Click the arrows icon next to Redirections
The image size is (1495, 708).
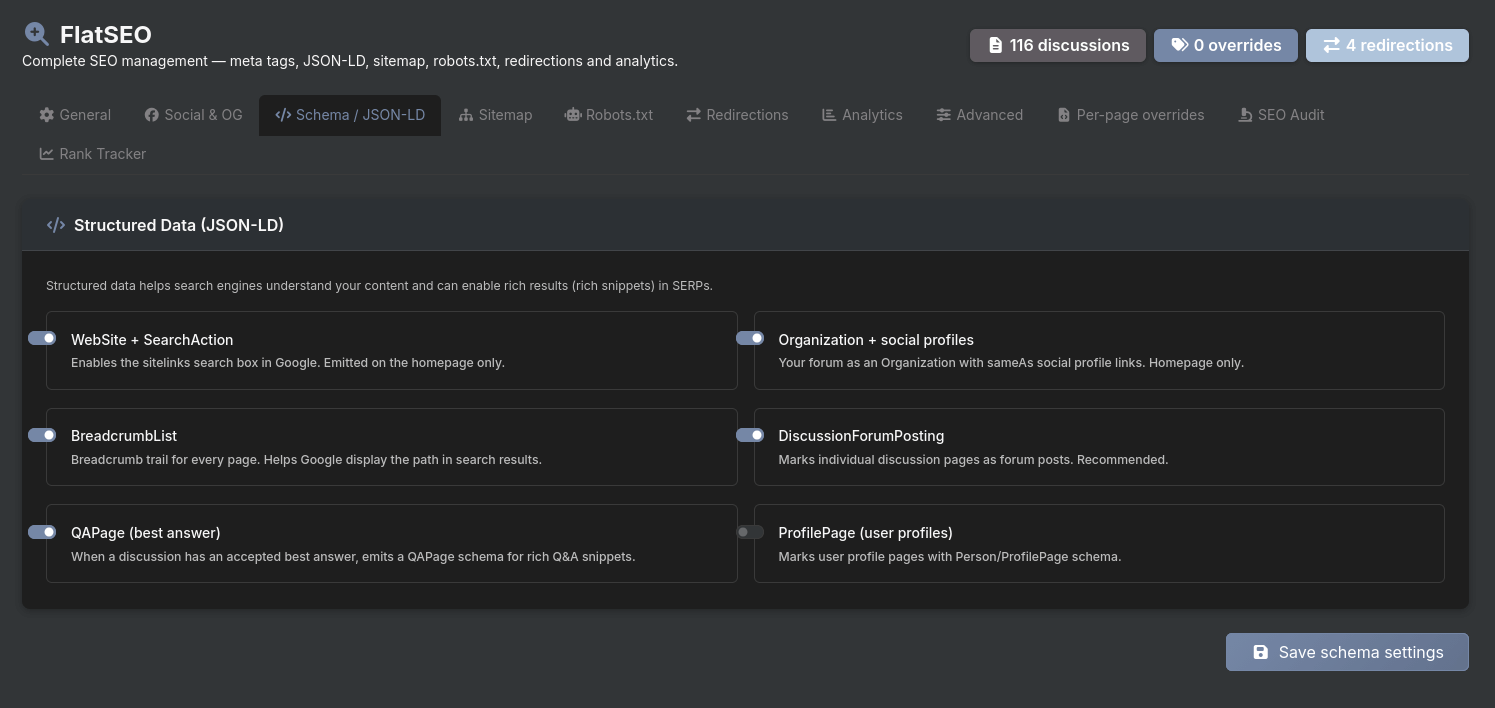coord(693,115)
